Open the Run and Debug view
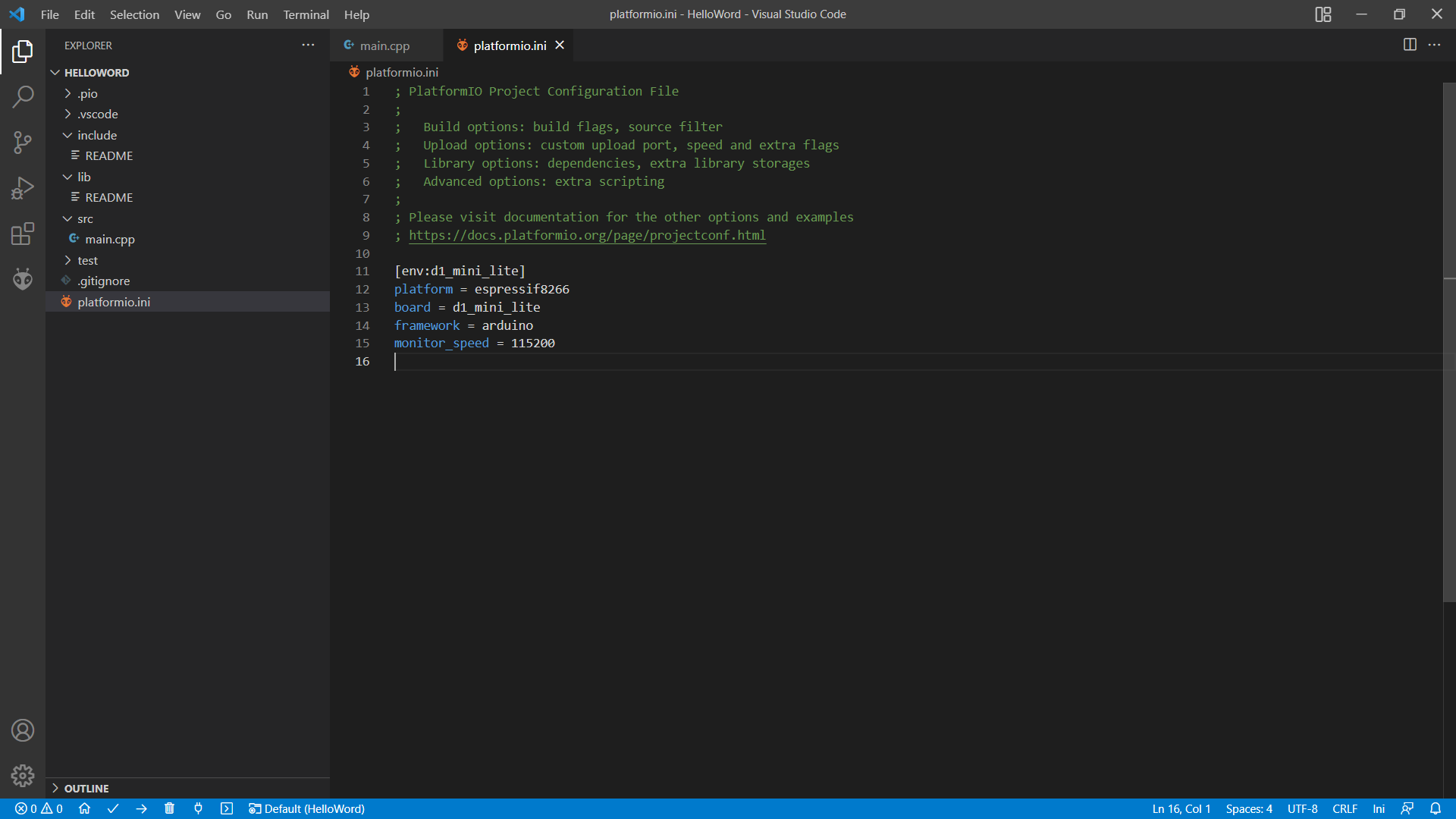The width and height of the screenshot is (1456, 819). click(23, 188)
